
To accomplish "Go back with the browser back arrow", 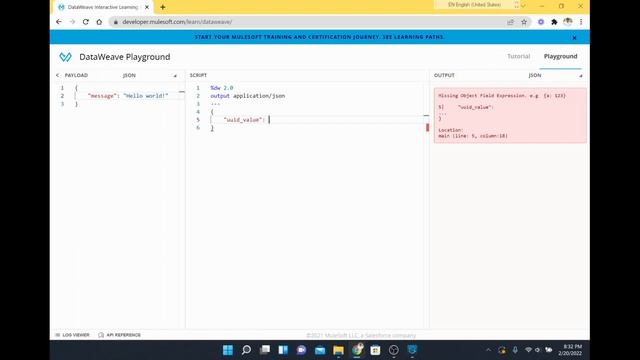I will pyautogui.click(x=59, y=22).
